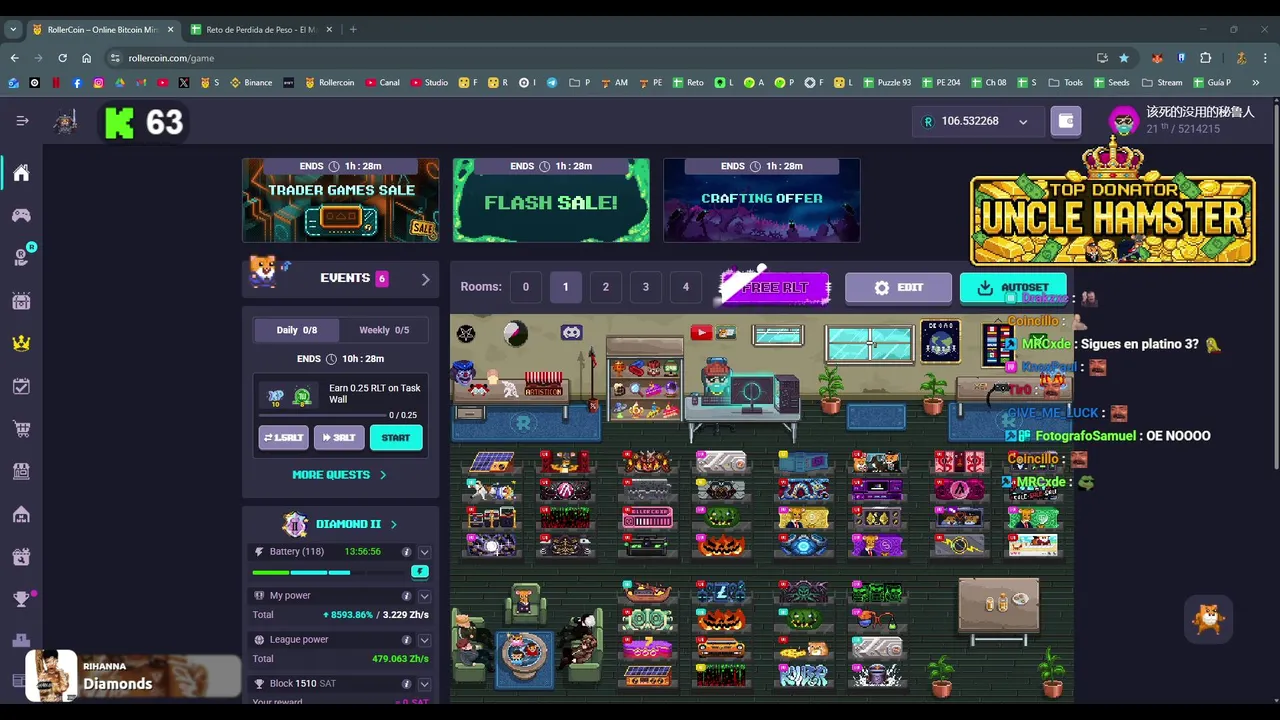
Task: Open the trophy icon in sidebar
Action: pyautogui.click(x=21, y=599)
